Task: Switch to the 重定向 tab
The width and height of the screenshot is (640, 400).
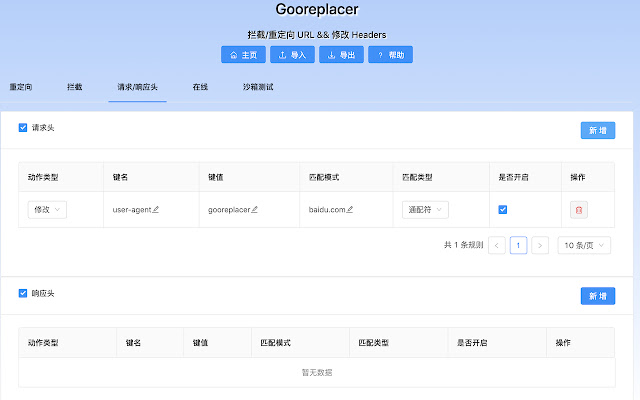Action: pyautogui.click(x=21, y=88)
